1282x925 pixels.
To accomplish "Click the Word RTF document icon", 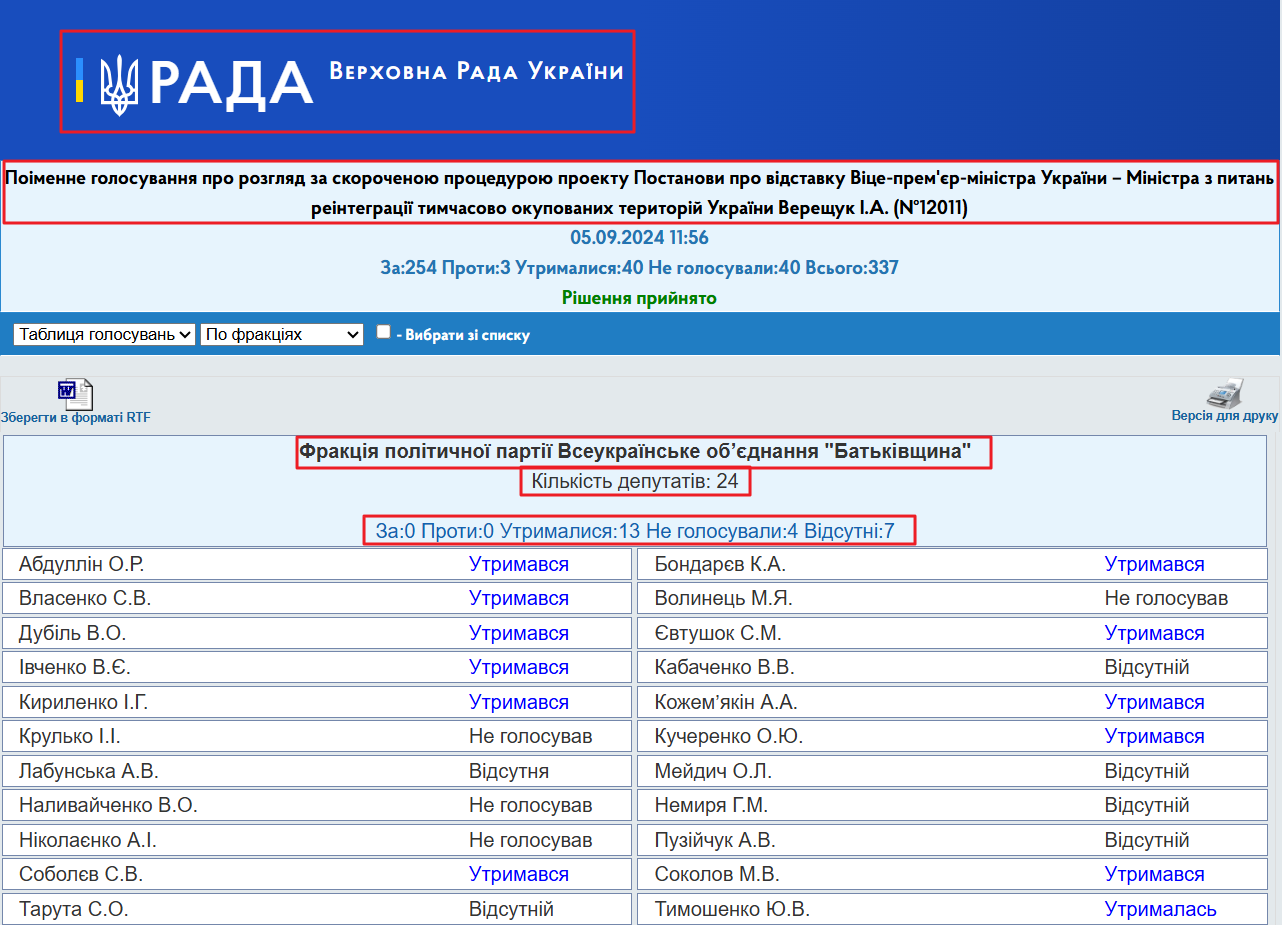I will pos(75,394).
